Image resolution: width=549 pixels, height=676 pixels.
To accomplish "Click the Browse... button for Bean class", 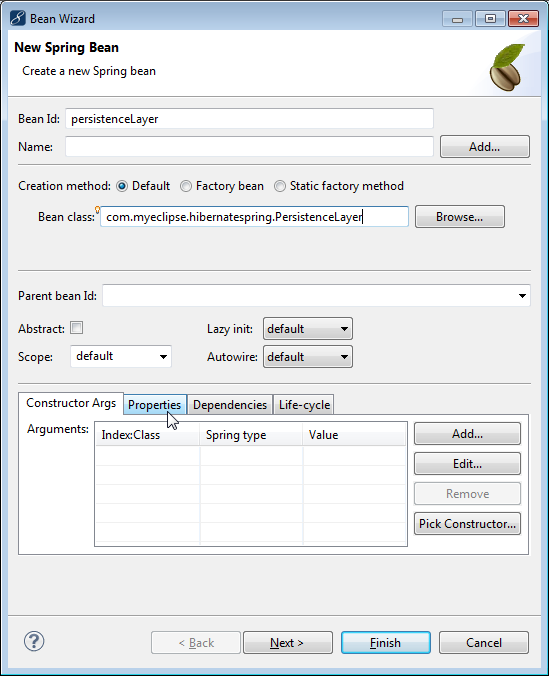I will click(x=459, y=217).
